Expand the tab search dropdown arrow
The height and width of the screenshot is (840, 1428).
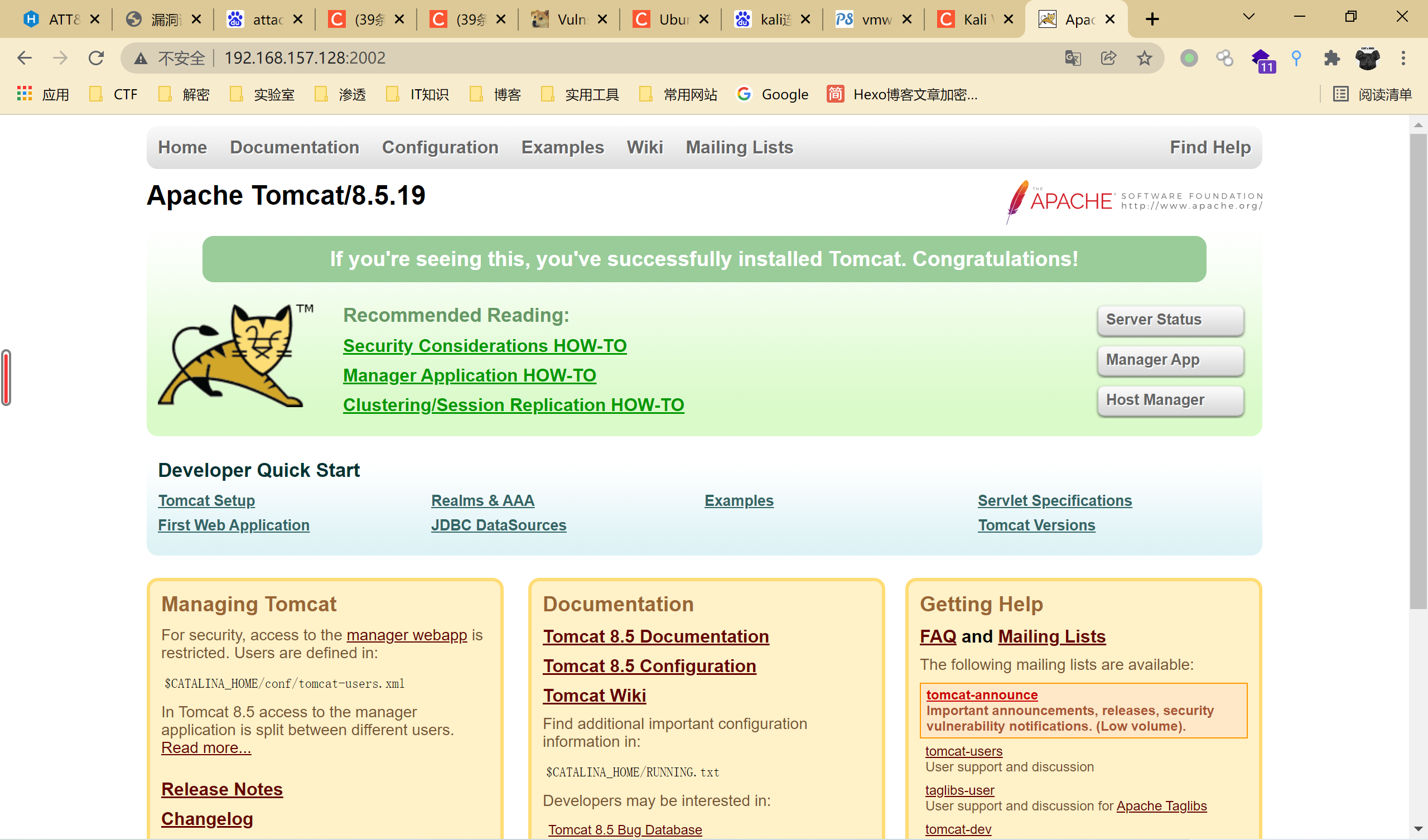pyautogui.click(x=1248, y=17)
